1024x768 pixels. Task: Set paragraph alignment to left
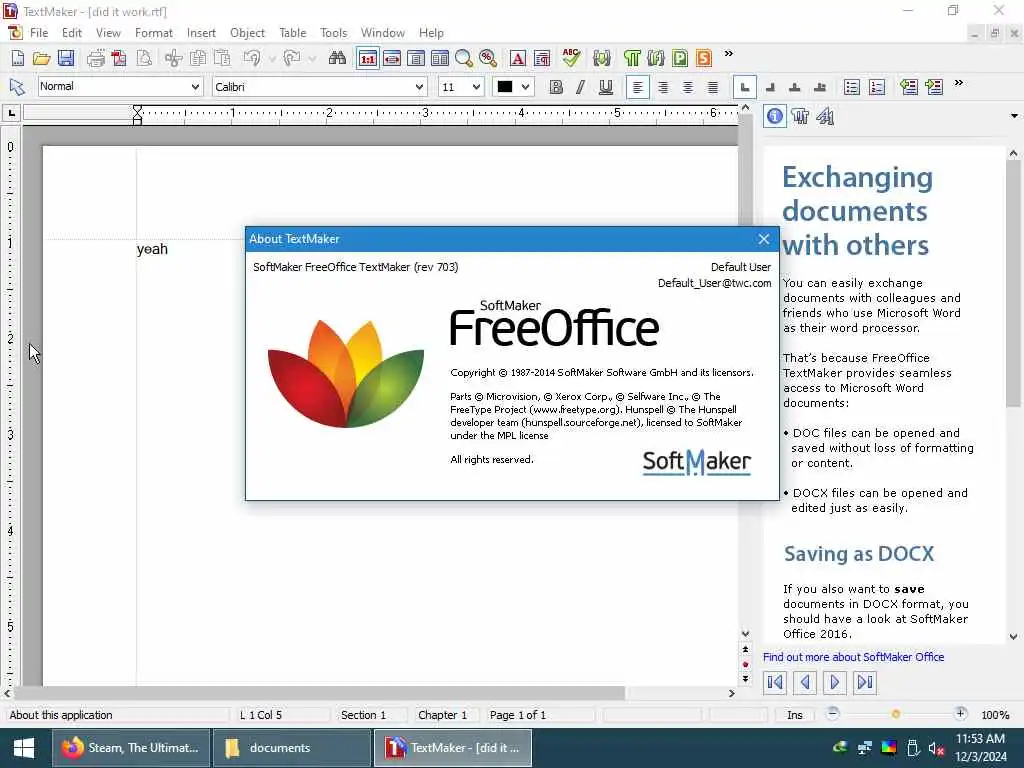click(638, 87)
